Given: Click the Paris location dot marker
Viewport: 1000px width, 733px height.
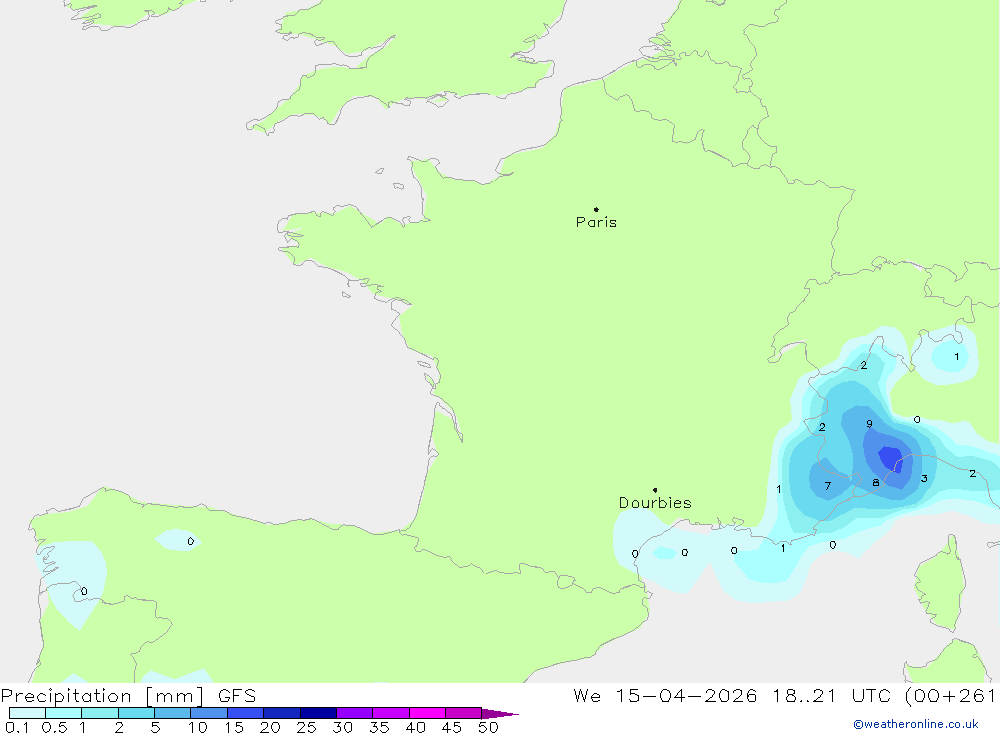Looking at the screenshot, I should pos(596,209).
